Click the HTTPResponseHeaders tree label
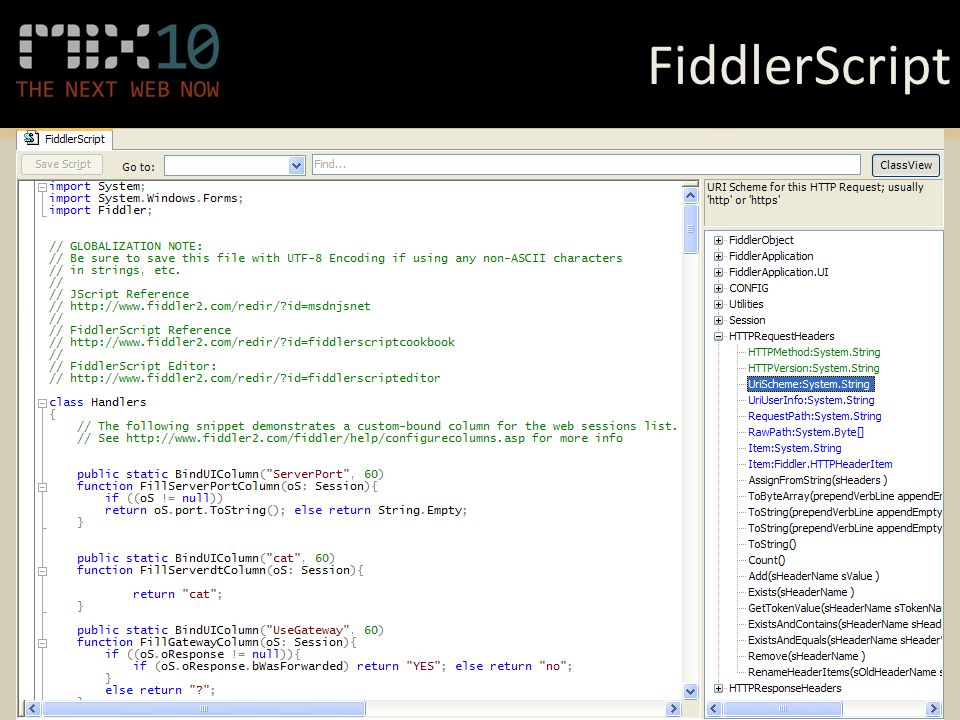Image resolution: width=960 pixels, height=720 pixels. coord(785,688)
